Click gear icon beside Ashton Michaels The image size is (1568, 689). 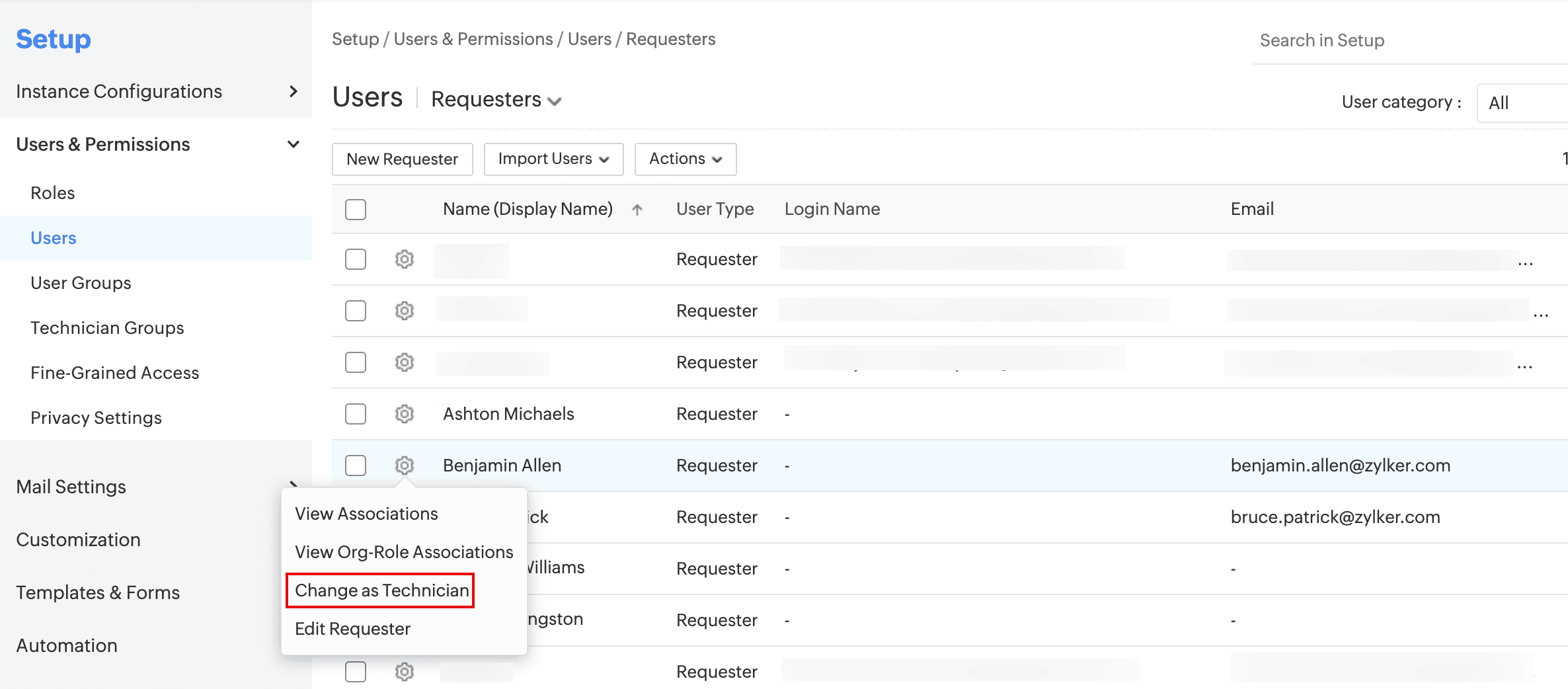[404, 414]
